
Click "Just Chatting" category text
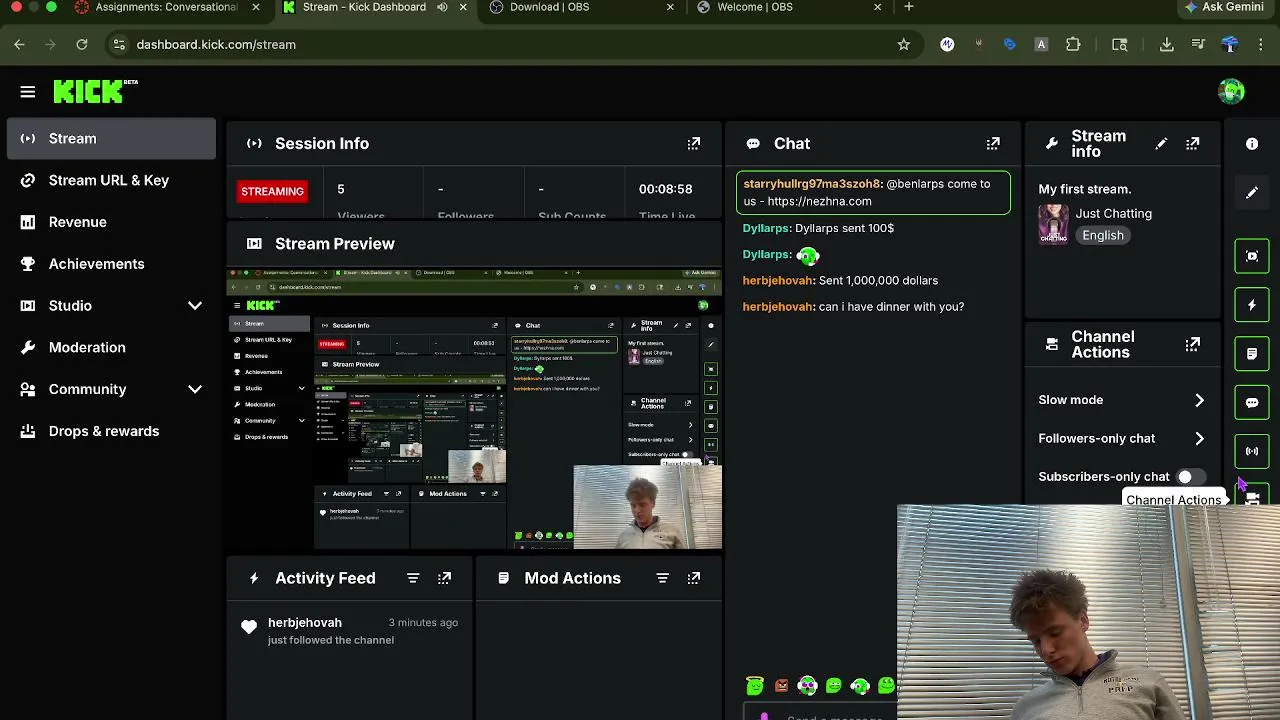pyautogui.click(x=1114, y=213)
